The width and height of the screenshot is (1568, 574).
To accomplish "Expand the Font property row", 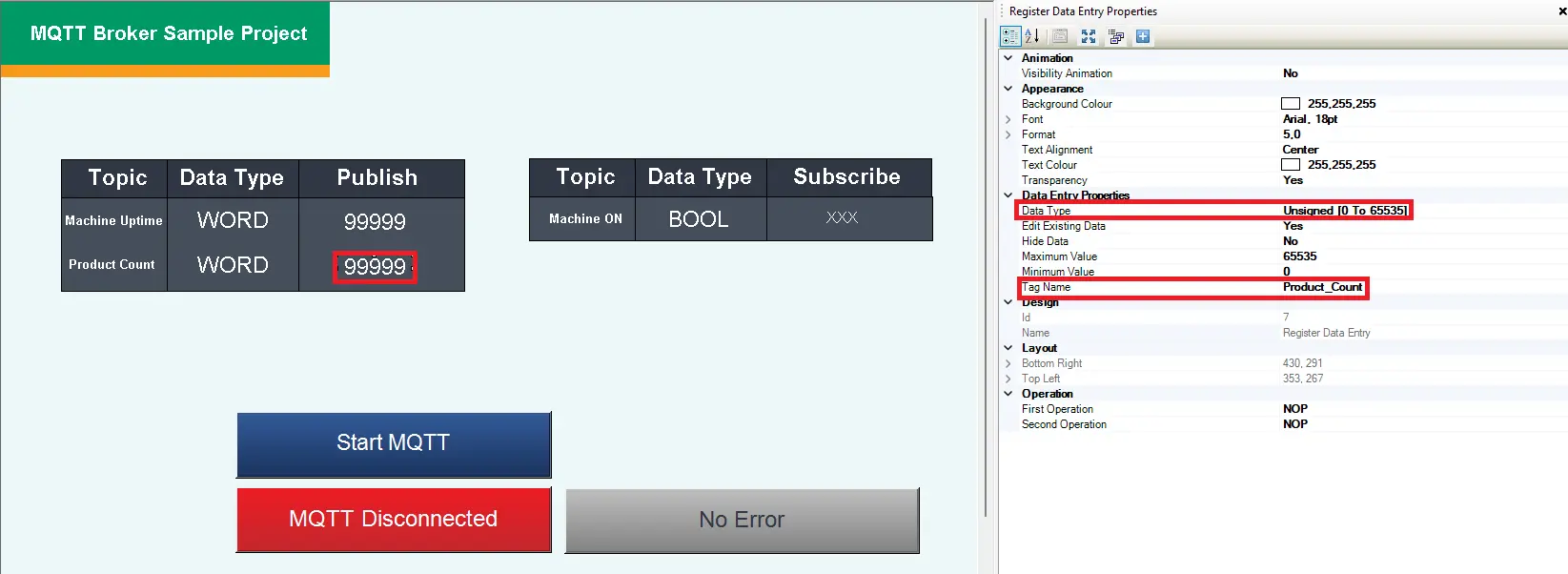I will tap(1008, 119).
